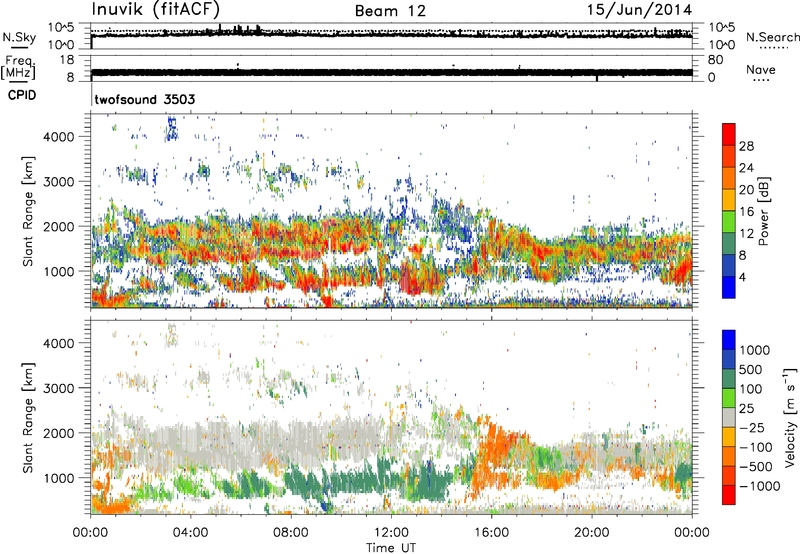Viewport: 800px width, 554px height.
Task: Select the 'Beam 12' header label
Action: tap(390, 11)
